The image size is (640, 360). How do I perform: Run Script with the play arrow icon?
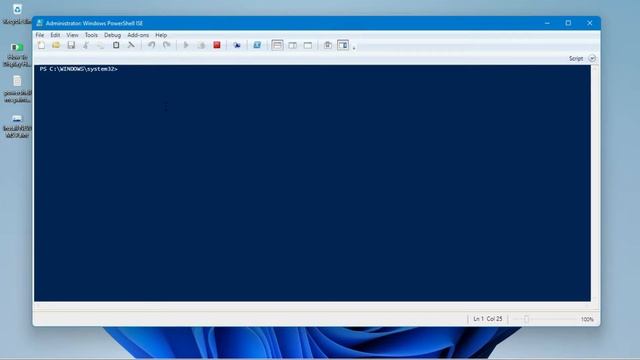click(186, 45)
